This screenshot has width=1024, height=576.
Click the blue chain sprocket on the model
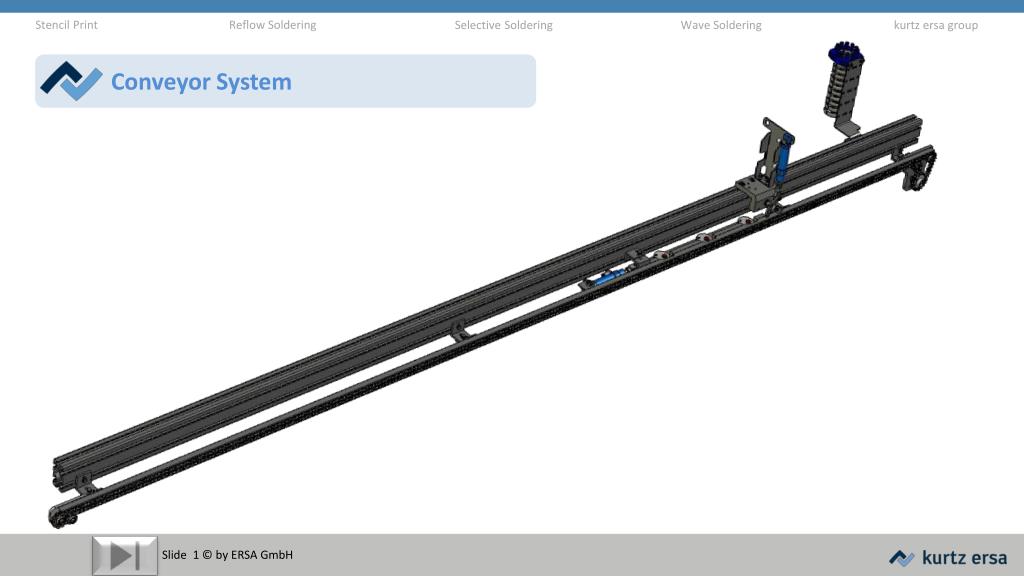click(x=846, y=52)
